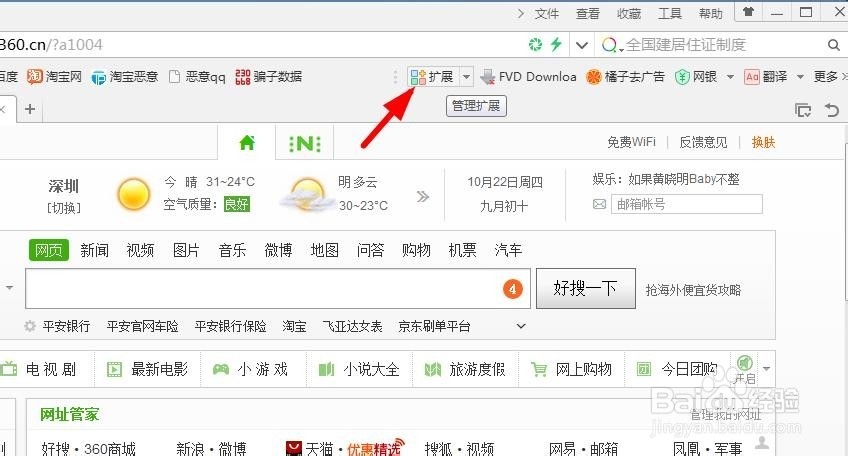Select the 视频 search tab

141,250
